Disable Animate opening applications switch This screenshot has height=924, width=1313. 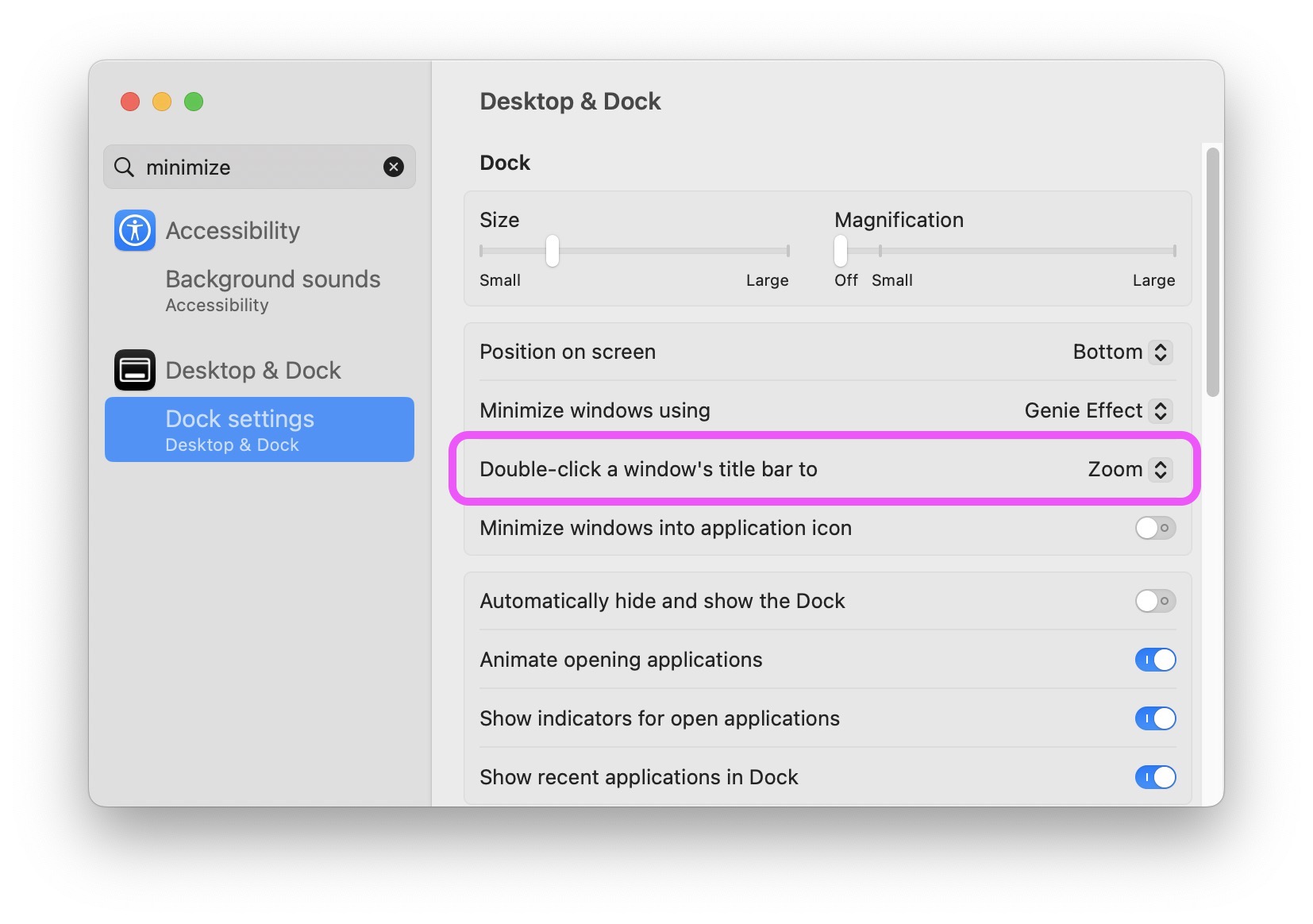coord(1154,660)
